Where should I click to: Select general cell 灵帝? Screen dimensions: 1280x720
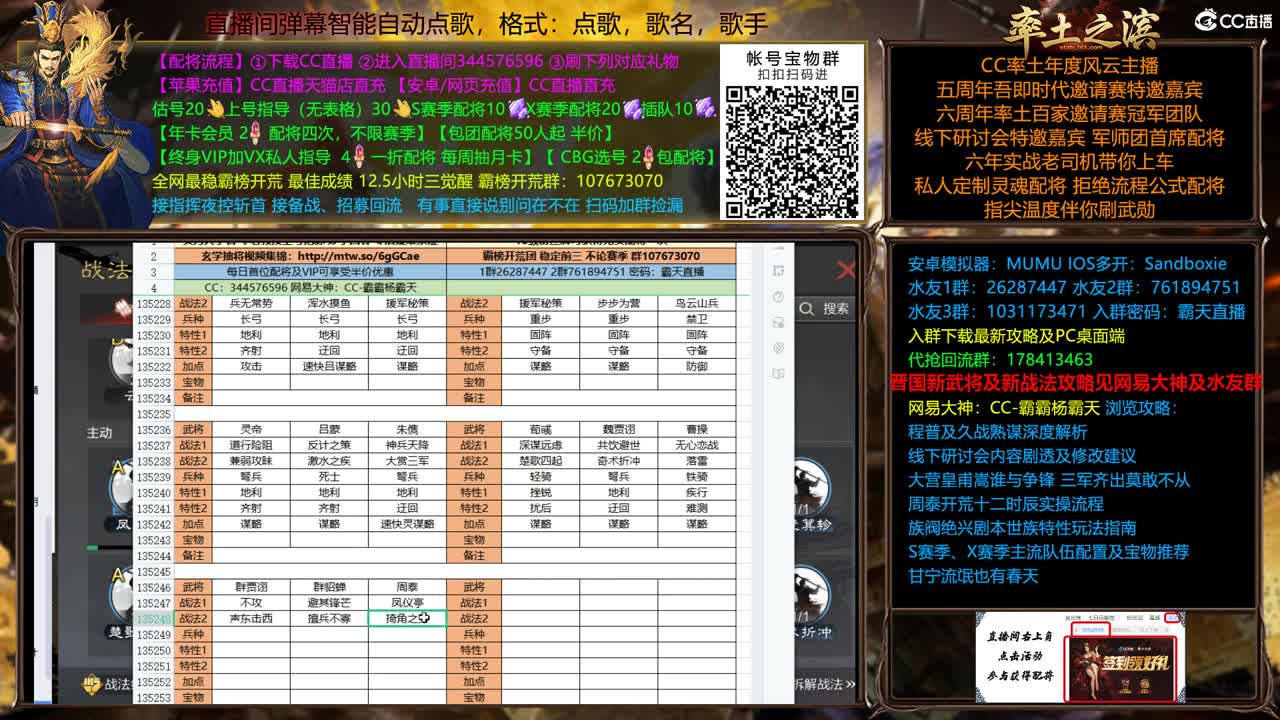tap(251, 430)
